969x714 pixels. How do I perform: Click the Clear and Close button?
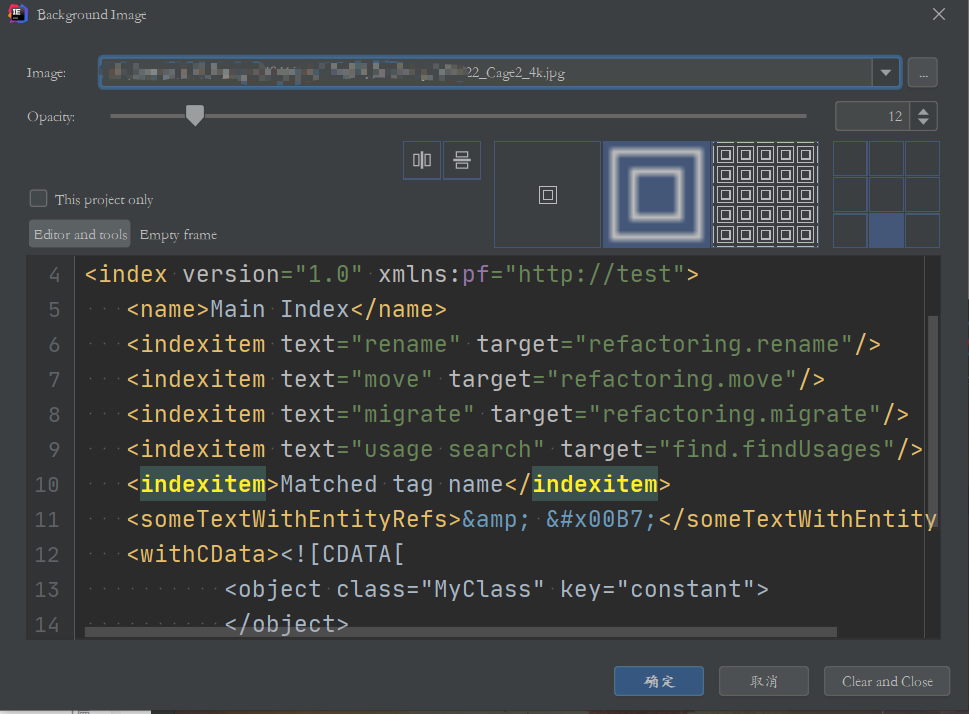[x=887, y=681]
